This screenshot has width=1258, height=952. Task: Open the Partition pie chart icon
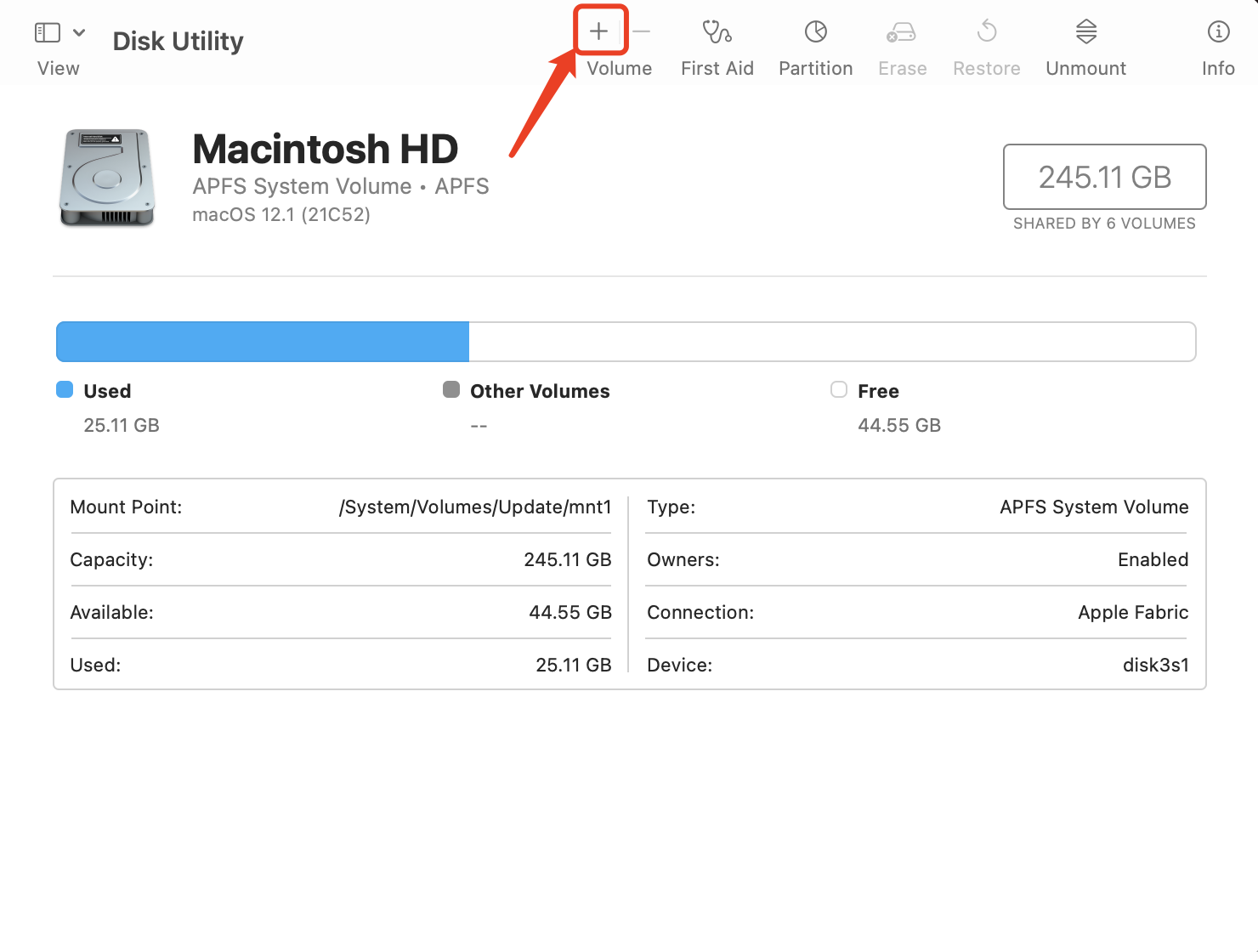point(815,32)
